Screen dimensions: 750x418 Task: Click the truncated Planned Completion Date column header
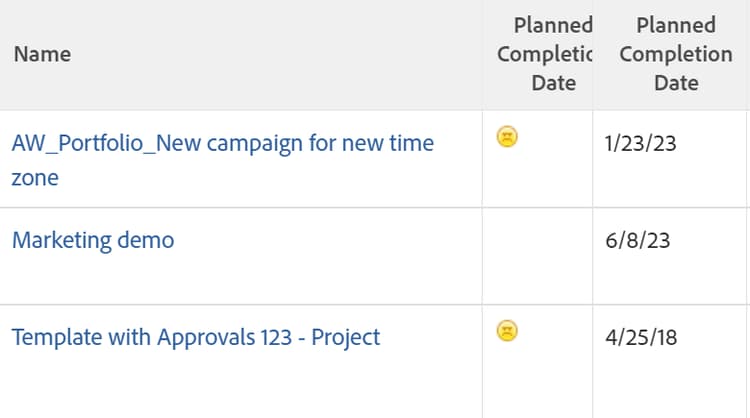(x=546, y=54)
